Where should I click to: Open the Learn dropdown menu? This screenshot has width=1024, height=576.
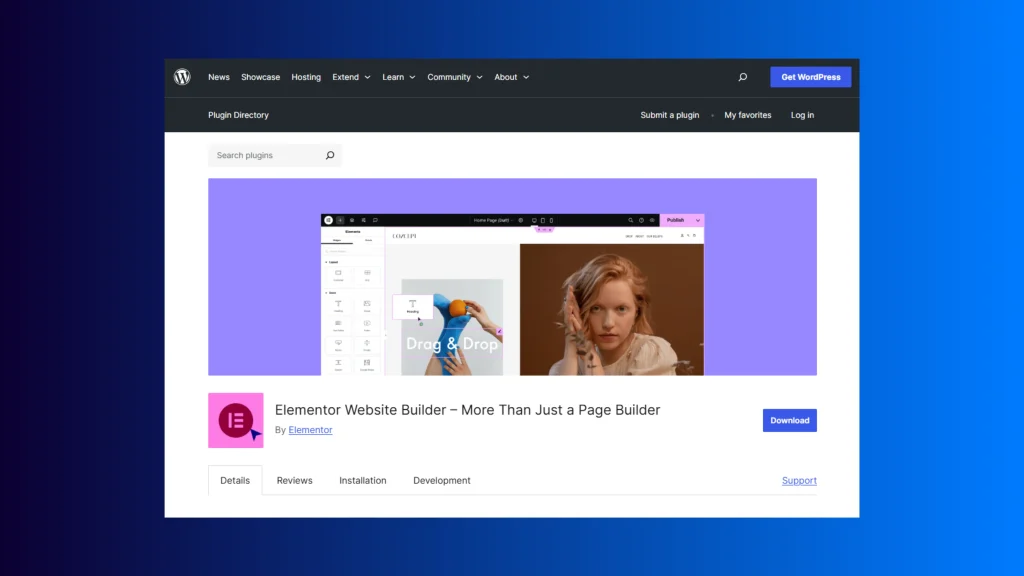398,77
